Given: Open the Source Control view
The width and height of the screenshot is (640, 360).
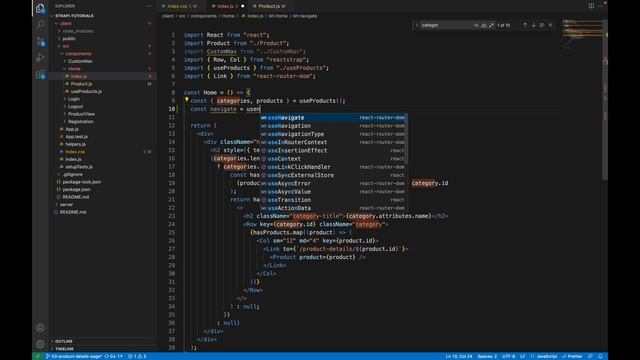Looking at the screenshot, I should [x=40, y=41].
